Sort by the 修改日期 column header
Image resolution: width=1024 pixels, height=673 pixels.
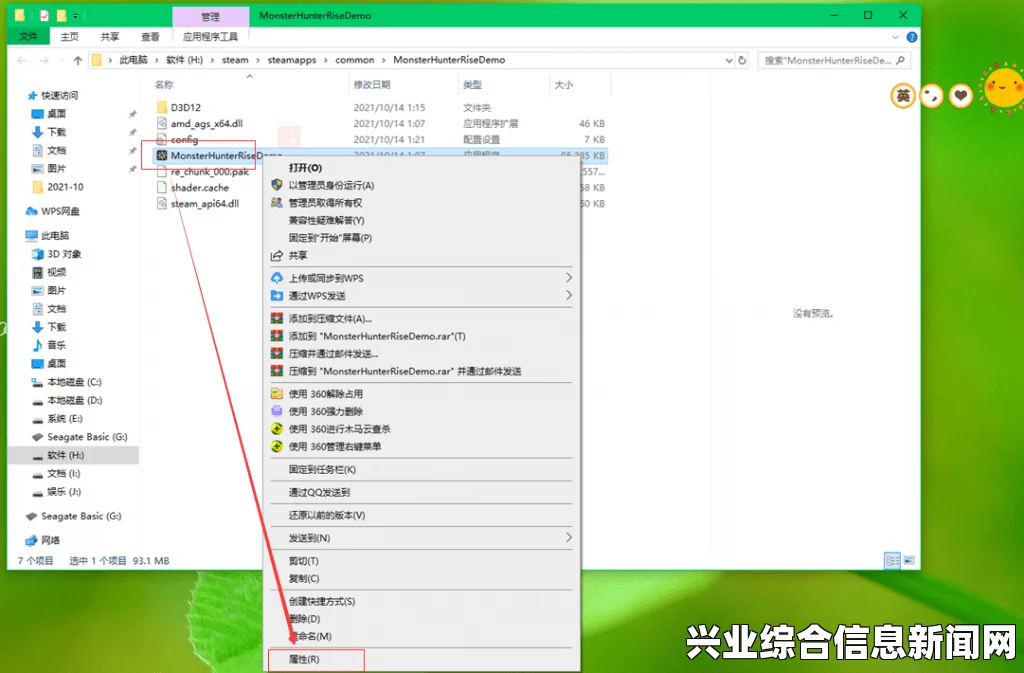[x=372, y=85]
